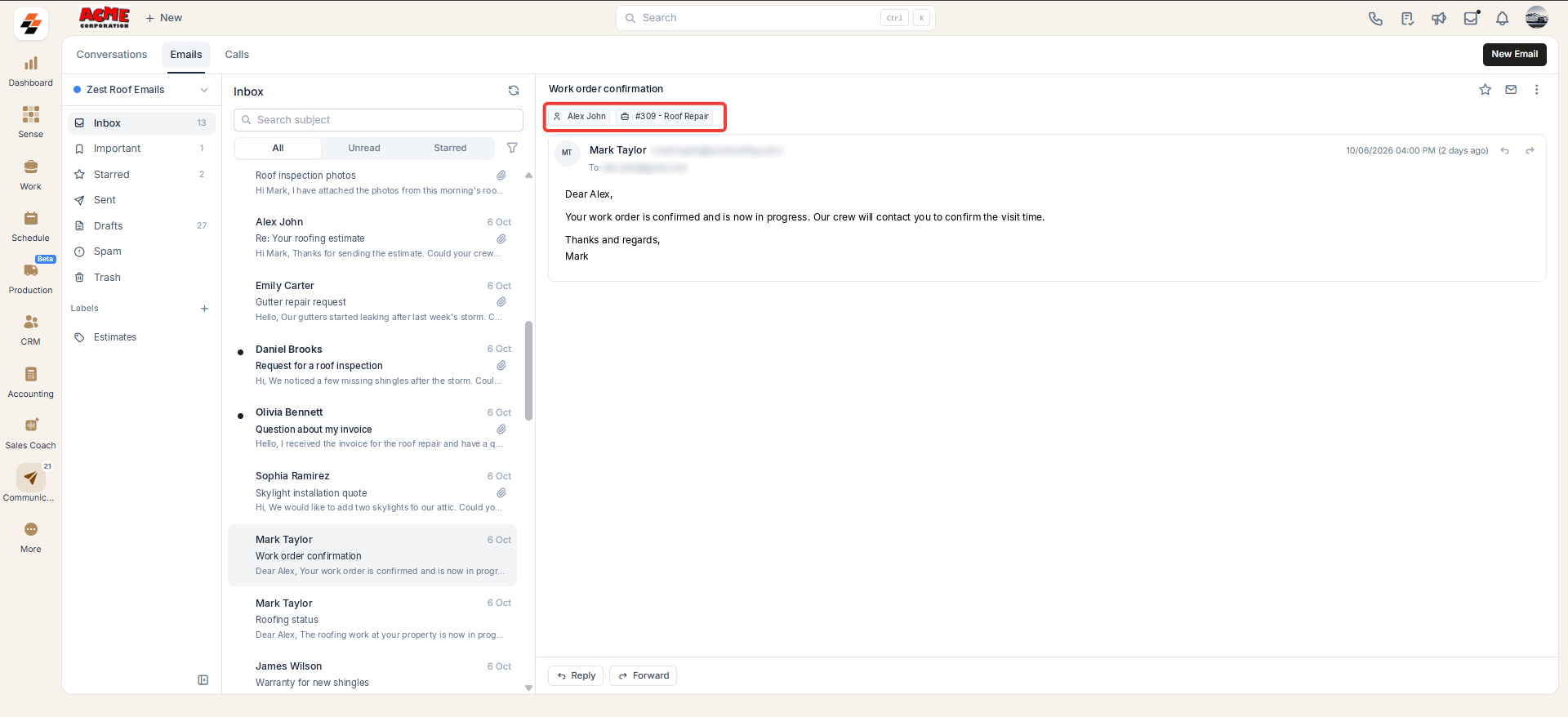Screen dimensions: 1568x717
Task: Click the forward arrow next to timestamp
Action: [x=1530, y=150]
